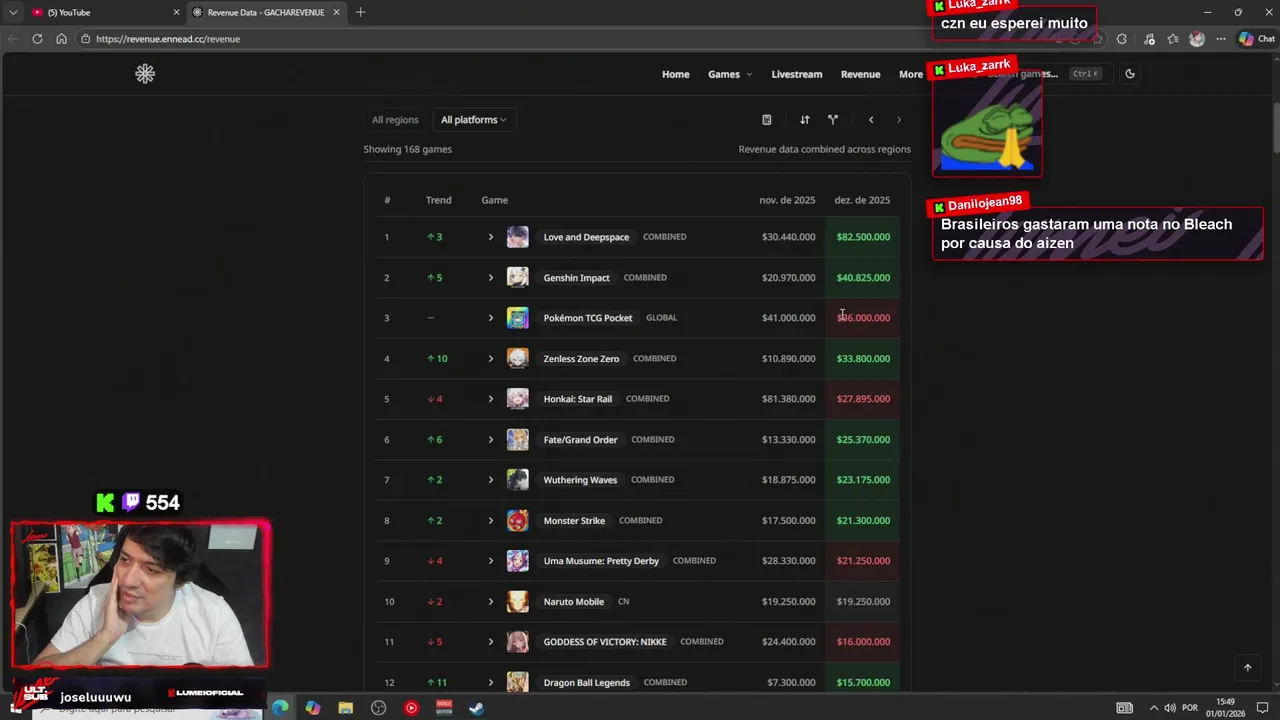Viewport: 1280px width, 720px height.
Task: Open the Wuthering Waves game link
Action: tap(580, 480)
